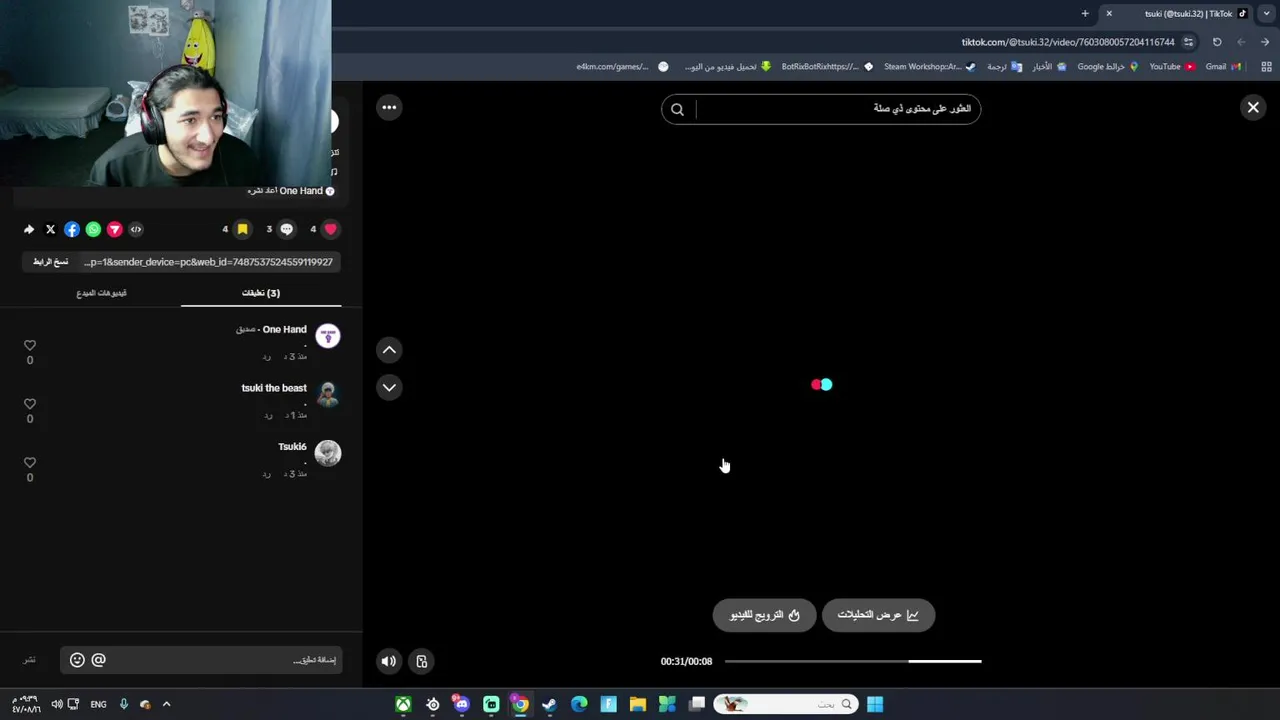The image size is (1280, 720).
Task: Open the apps grid icon in bookmarks bar
Action: 1266,67
